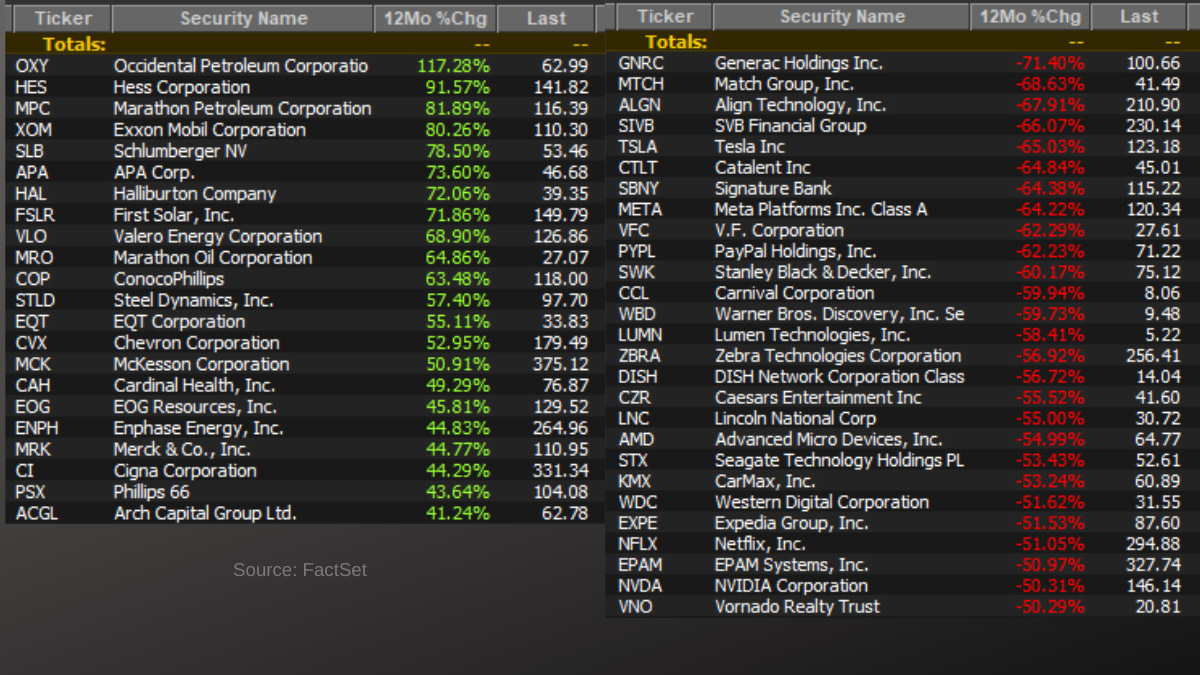1200x675 pixels.
Task: Sort left table by 12Mo %Chg header
Action: 435,18
